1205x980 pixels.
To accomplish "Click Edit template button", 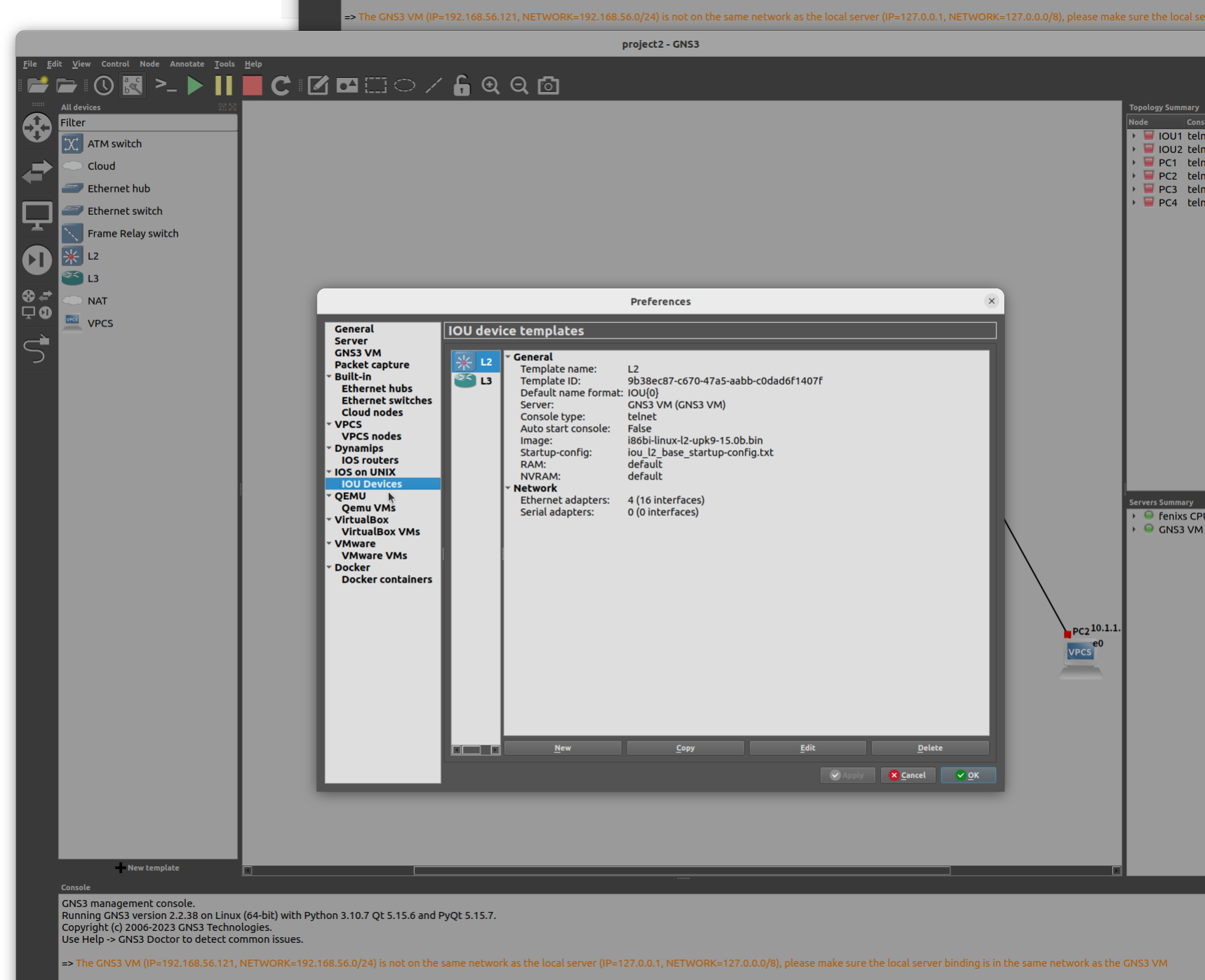I will click(808, 748).
